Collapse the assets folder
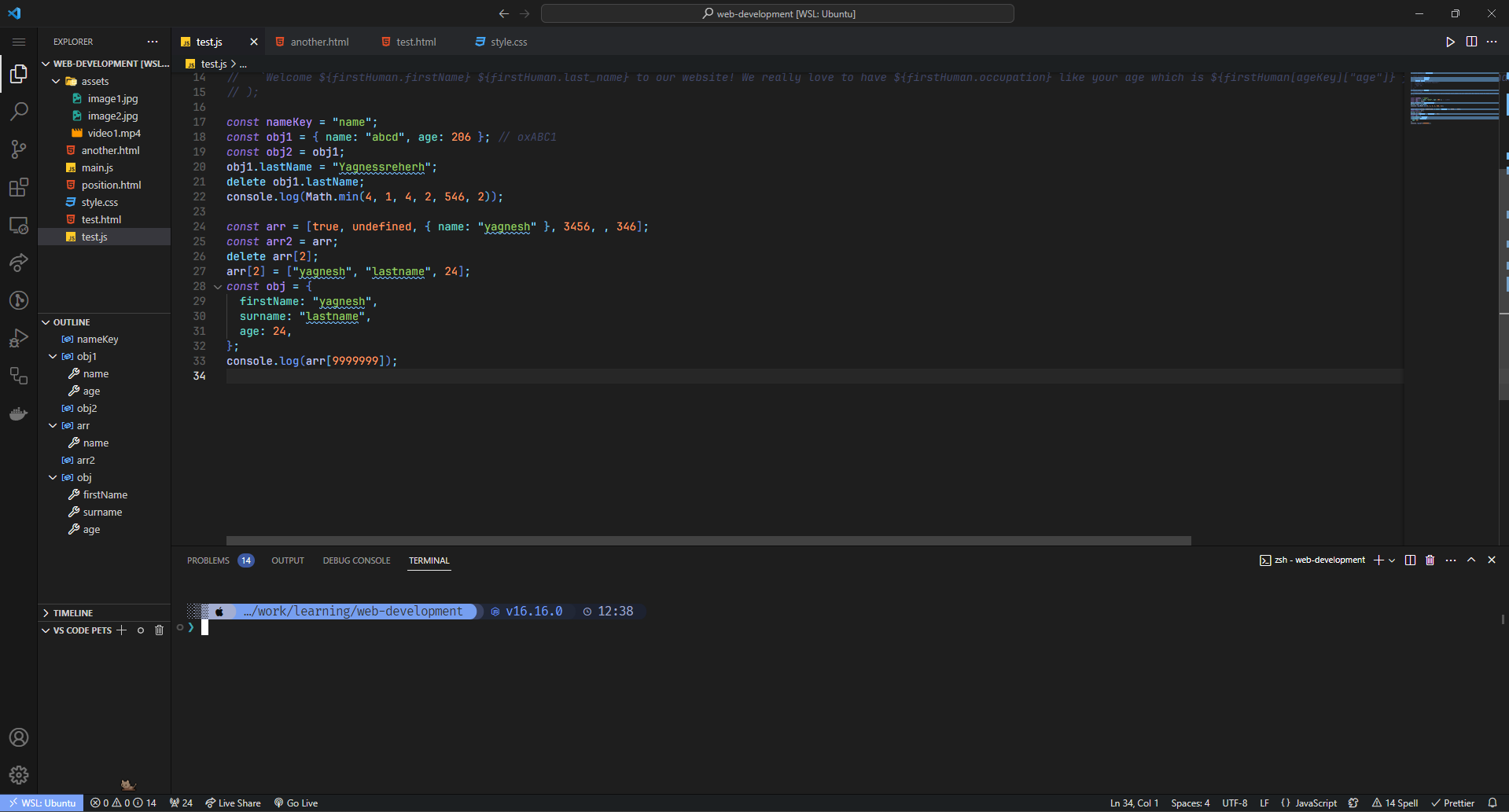This screenshot has height=812, width=1509. pos(56,81)
